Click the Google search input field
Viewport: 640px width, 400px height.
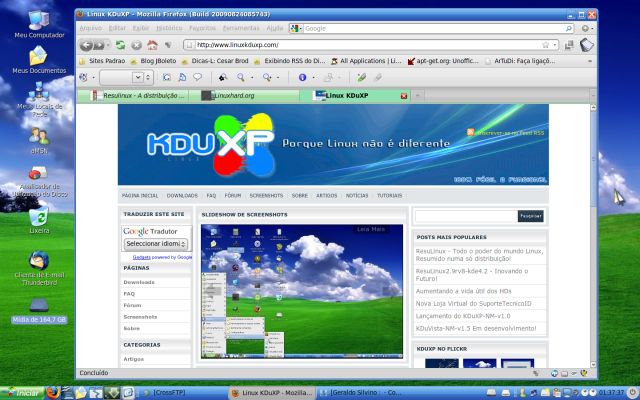click(433, 29)
